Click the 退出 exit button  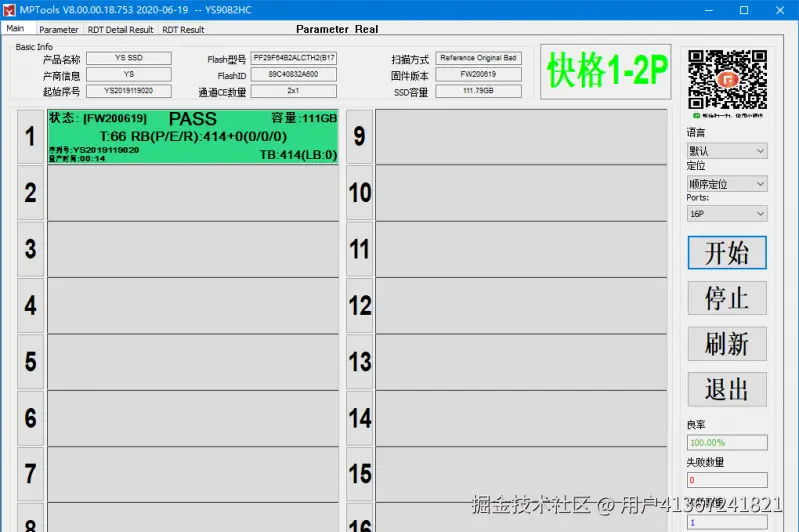click(727, 389)
